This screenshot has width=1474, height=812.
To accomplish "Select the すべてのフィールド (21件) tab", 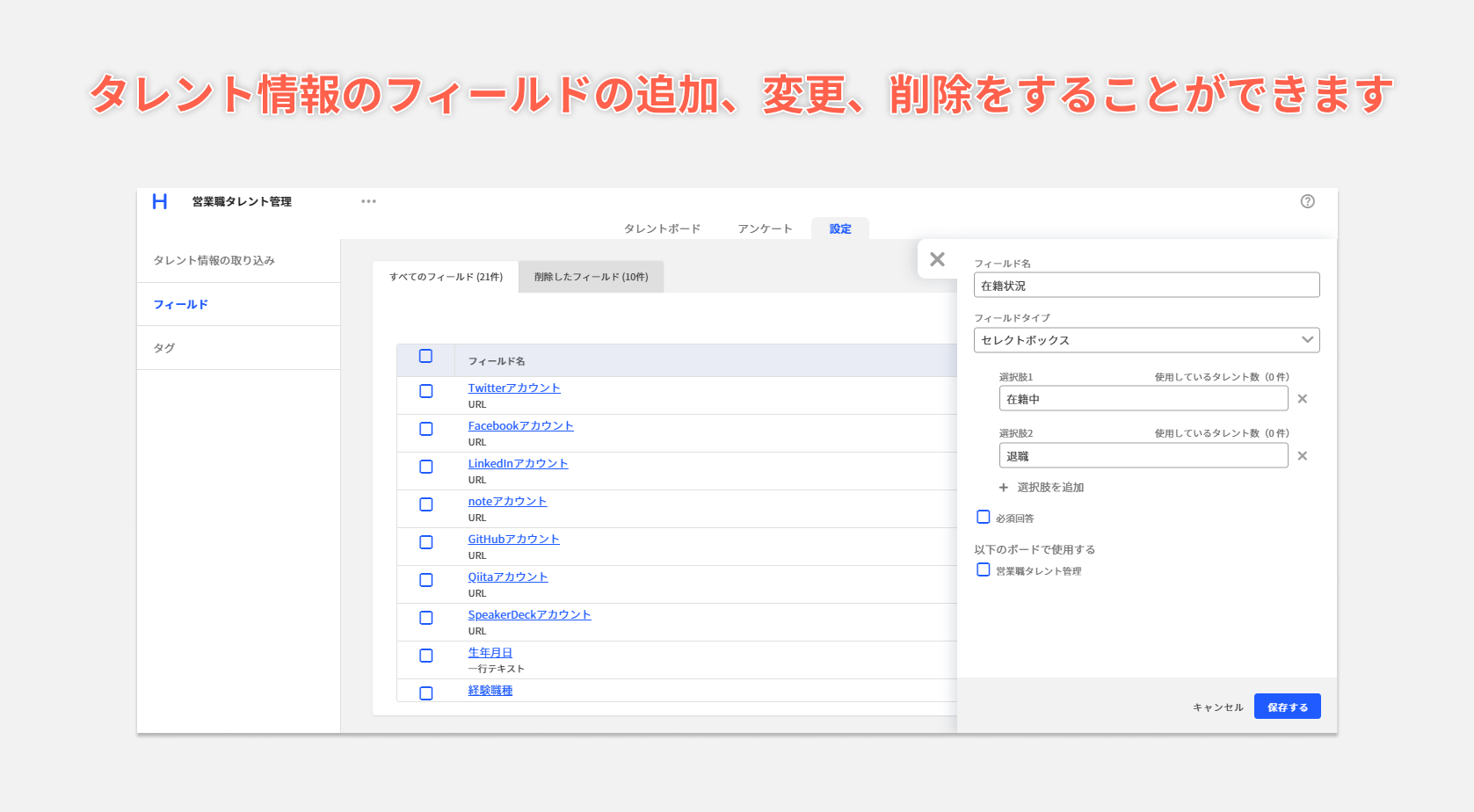I will click(x=446, y=277).
